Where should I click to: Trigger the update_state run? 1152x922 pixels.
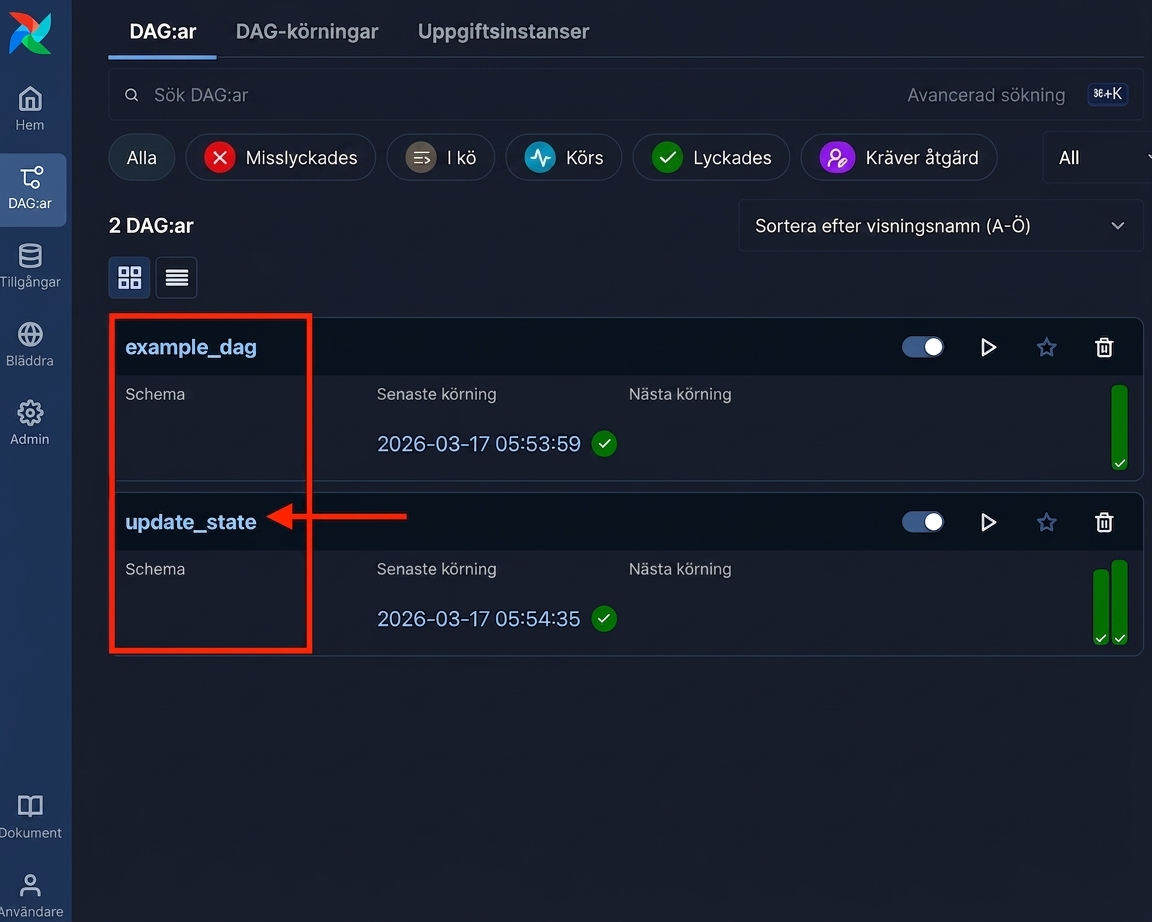pos(988,522)
